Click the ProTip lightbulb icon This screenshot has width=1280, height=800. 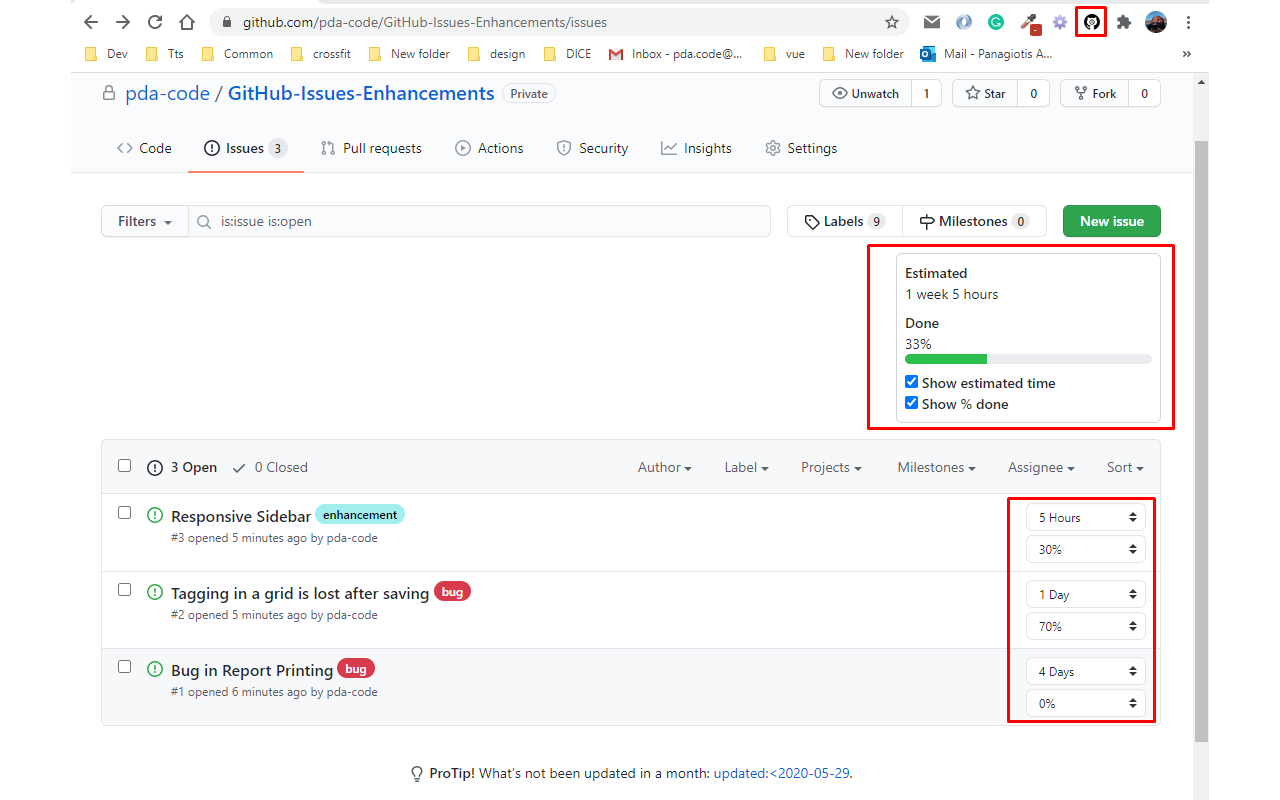(417, 773)
